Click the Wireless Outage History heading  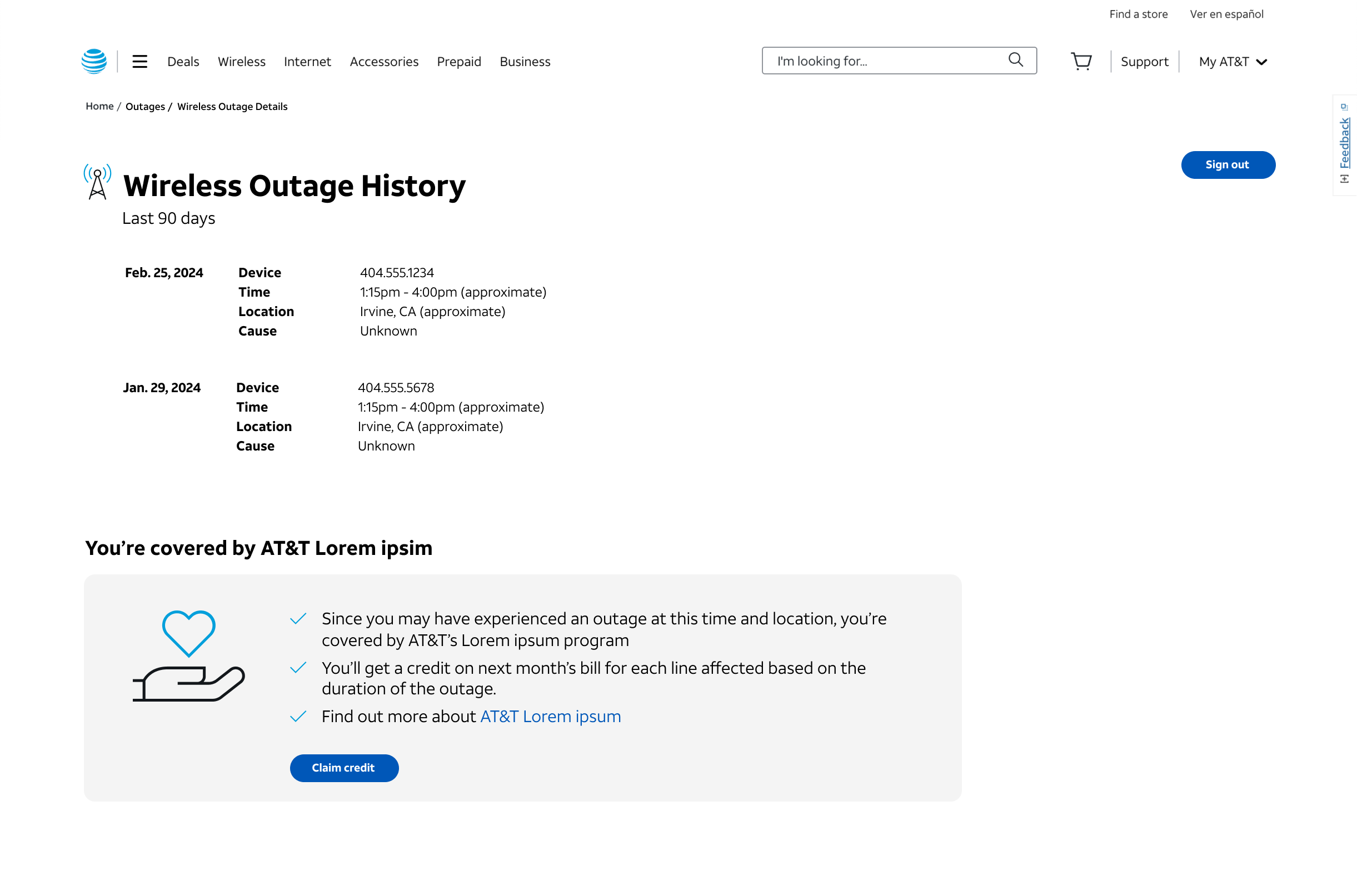pyautogui.click(x=295, y=186)
